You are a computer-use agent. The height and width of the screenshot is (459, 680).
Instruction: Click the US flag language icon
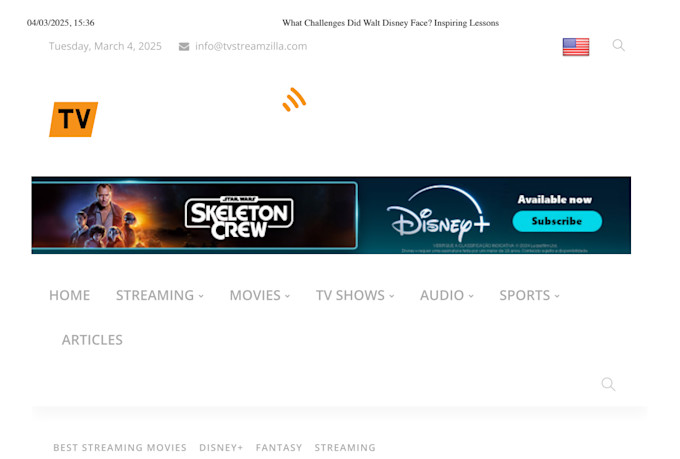[575, 47]
